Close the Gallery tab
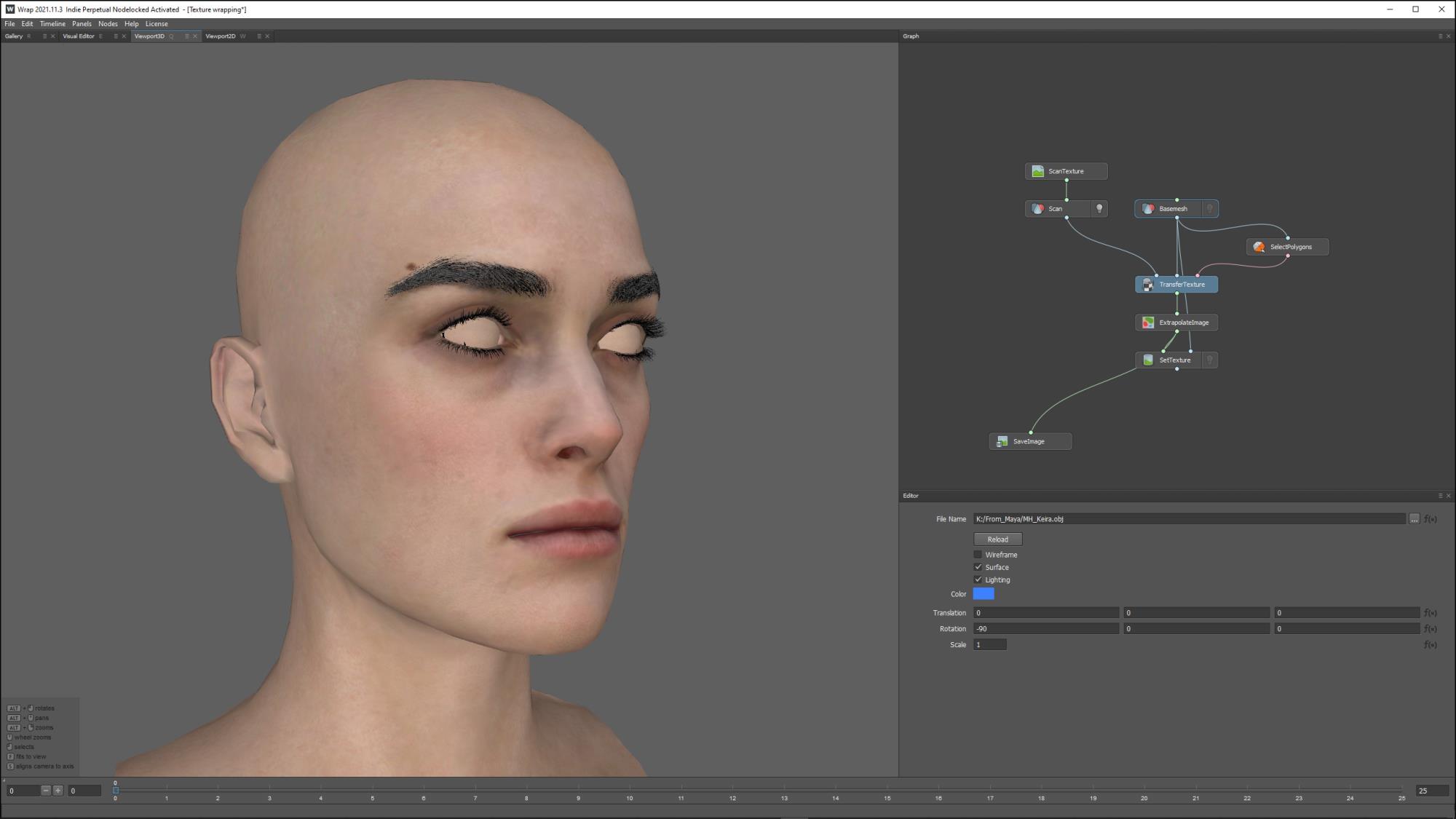Image resolution: width=1456 pixels, height=819 pixels. (x=52, y=36)
